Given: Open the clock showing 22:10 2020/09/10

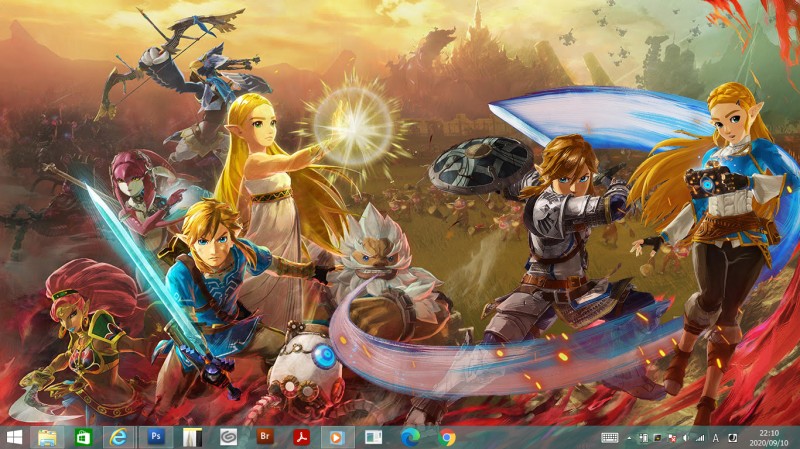Looking at the screenshot, I should click(769, 438).
